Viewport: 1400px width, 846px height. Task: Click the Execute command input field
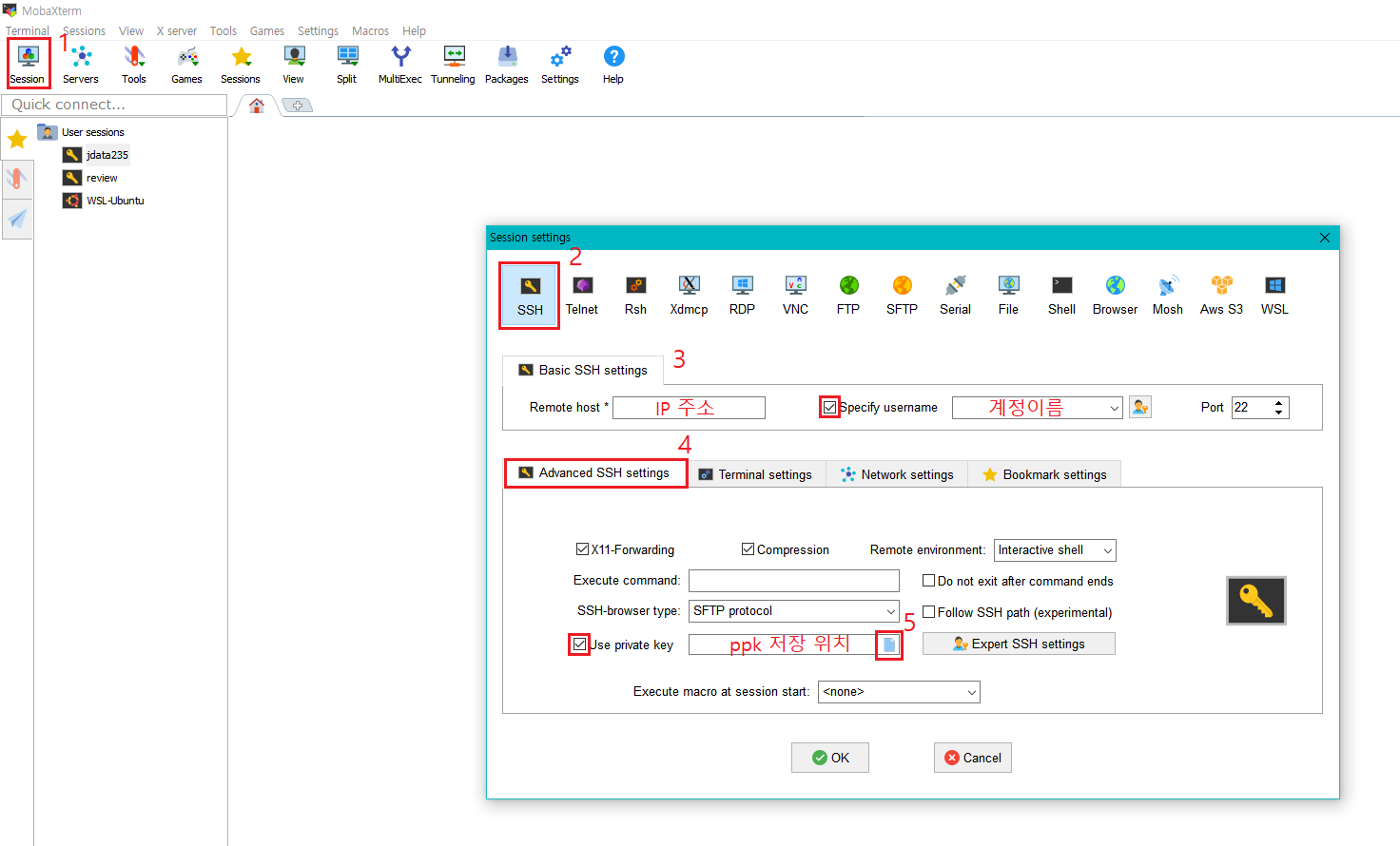coord(794,581)
